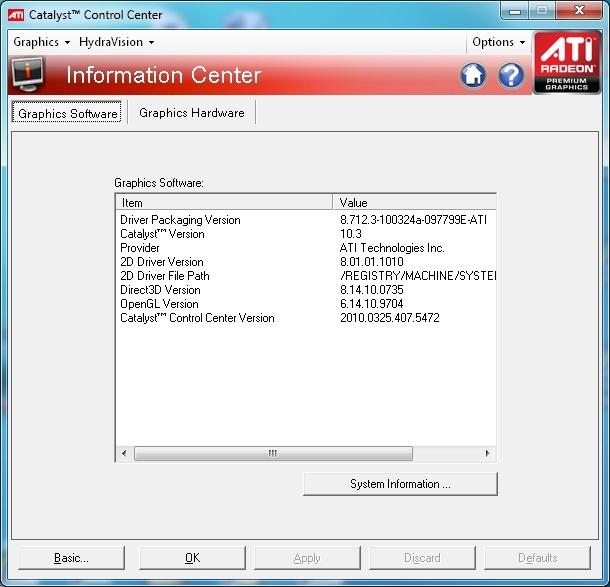Image resolution: width=610 pixels, height=587 pixels.
Task: Click the right scroll arrow of the list
Action: [x=487, y=453]
